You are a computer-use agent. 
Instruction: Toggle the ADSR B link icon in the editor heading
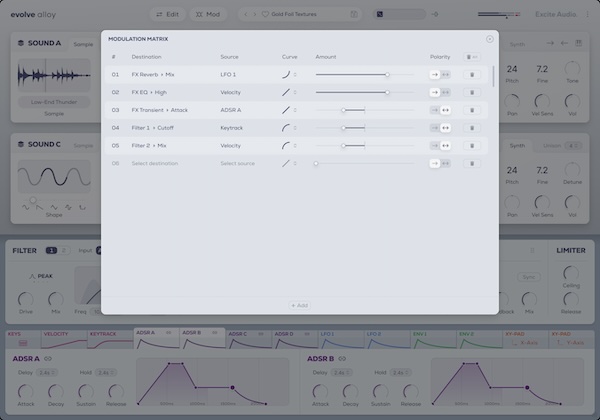click(342, 359)
